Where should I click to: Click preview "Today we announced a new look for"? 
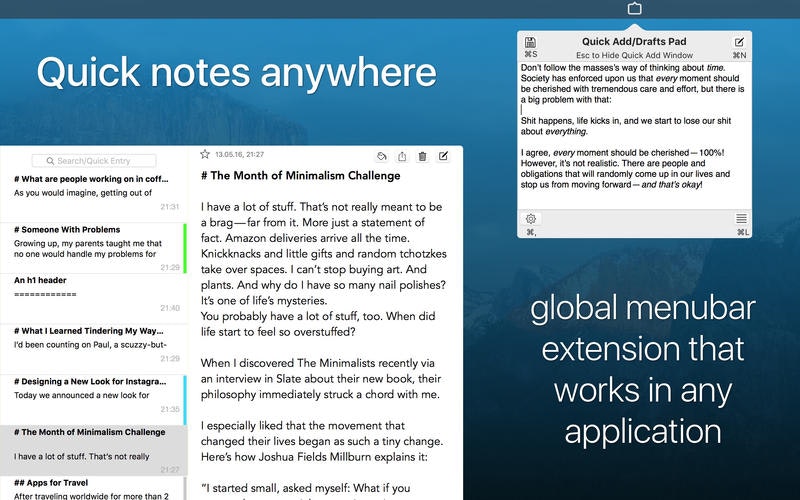(82, 395)
